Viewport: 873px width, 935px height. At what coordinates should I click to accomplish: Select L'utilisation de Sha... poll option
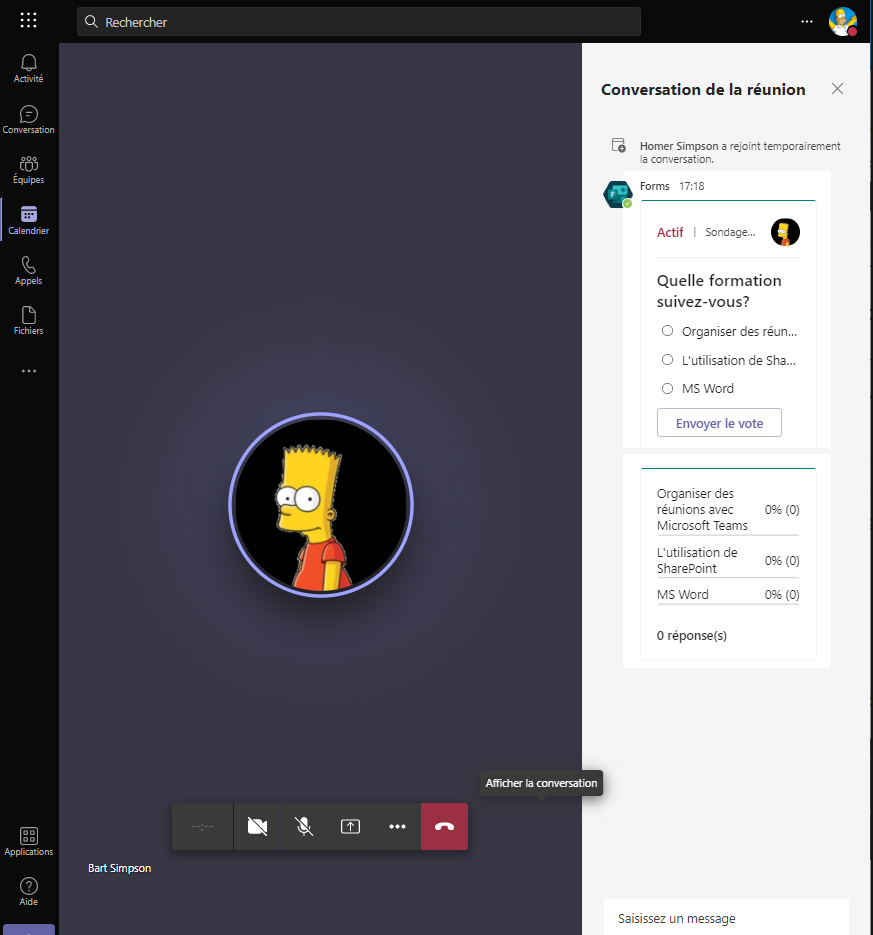tap(729, 360)
